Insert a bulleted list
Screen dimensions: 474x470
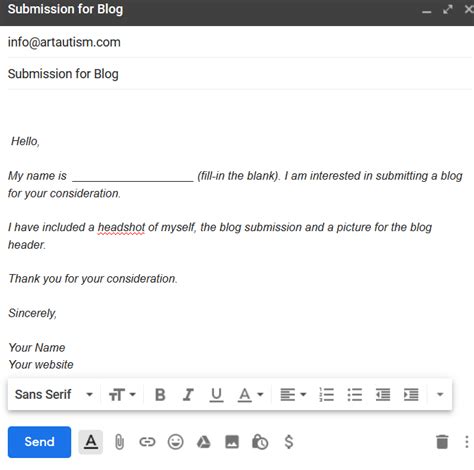[x=355, y=395]
